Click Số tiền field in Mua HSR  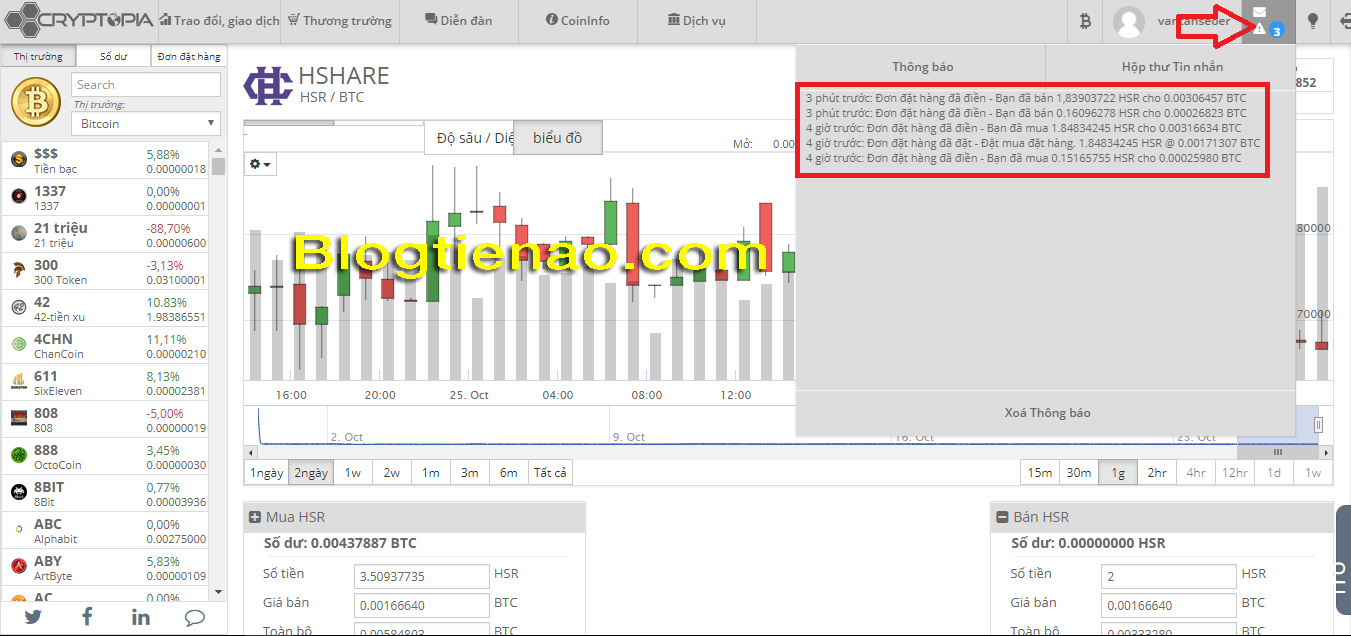coord(421,576)
